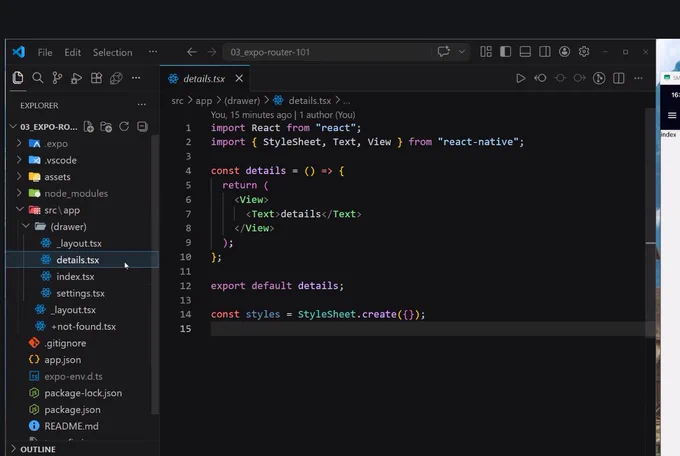The width and height of the screenshot is (680, 456).
Task: Go back with the left arrow
Action: pyautogui.click(x=192, y=52)
